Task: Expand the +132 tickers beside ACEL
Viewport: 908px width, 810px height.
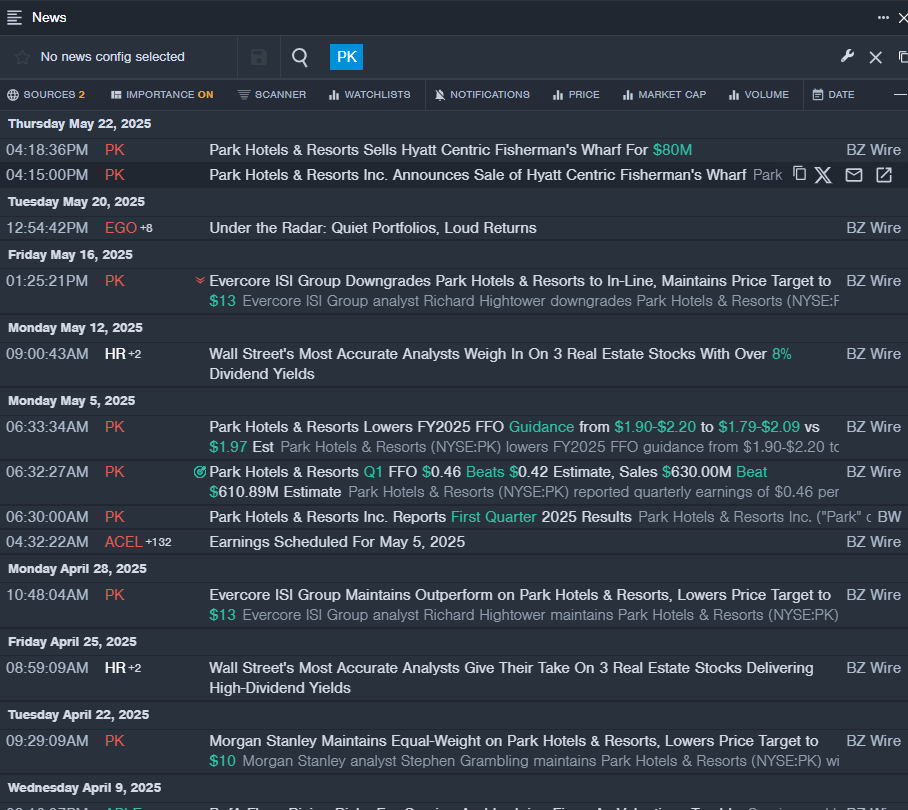Action: [x=158, y=542]
